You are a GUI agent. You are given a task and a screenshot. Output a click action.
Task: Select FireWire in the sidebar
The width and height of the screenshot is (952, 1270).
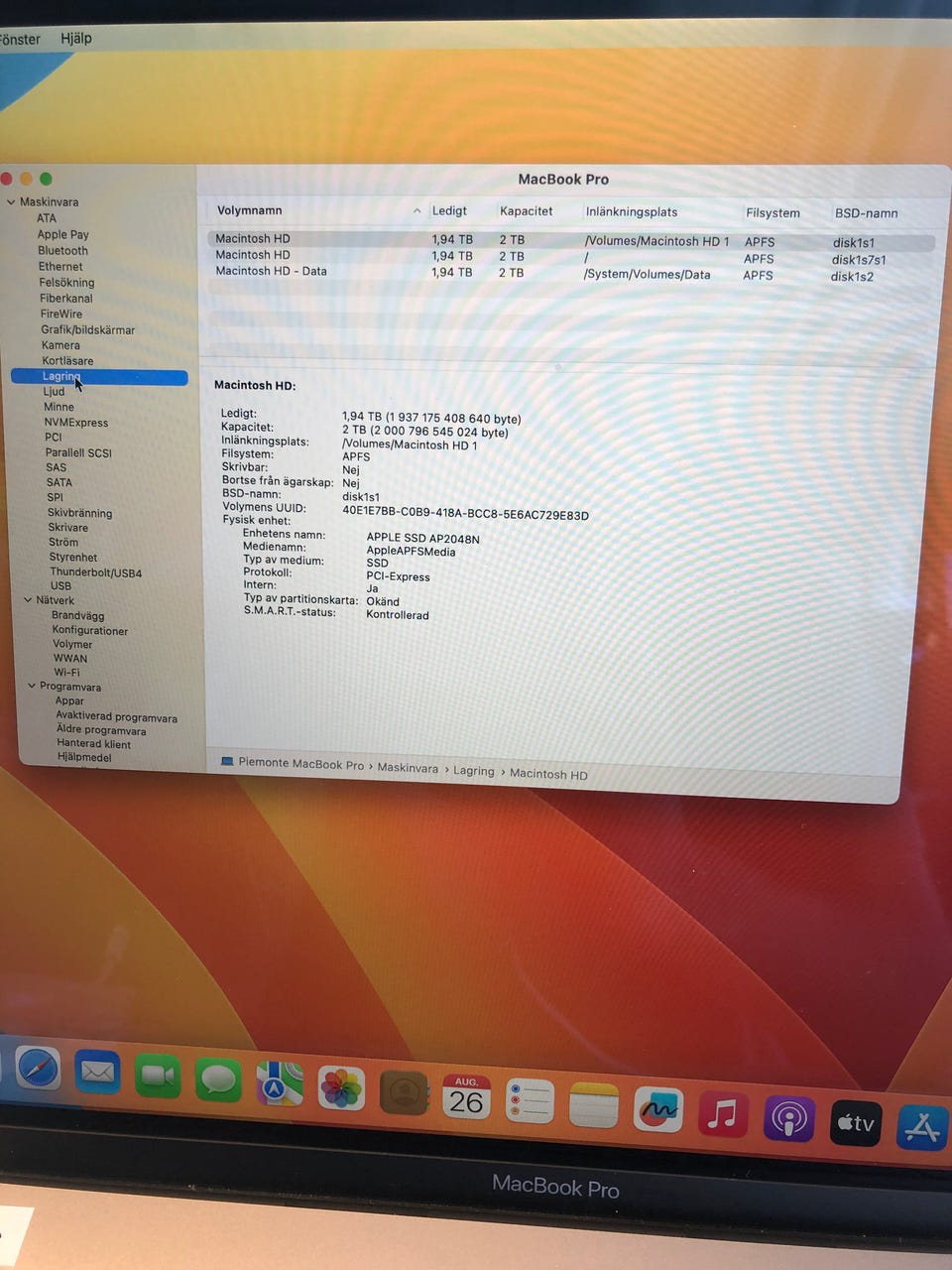click(61, 315)
